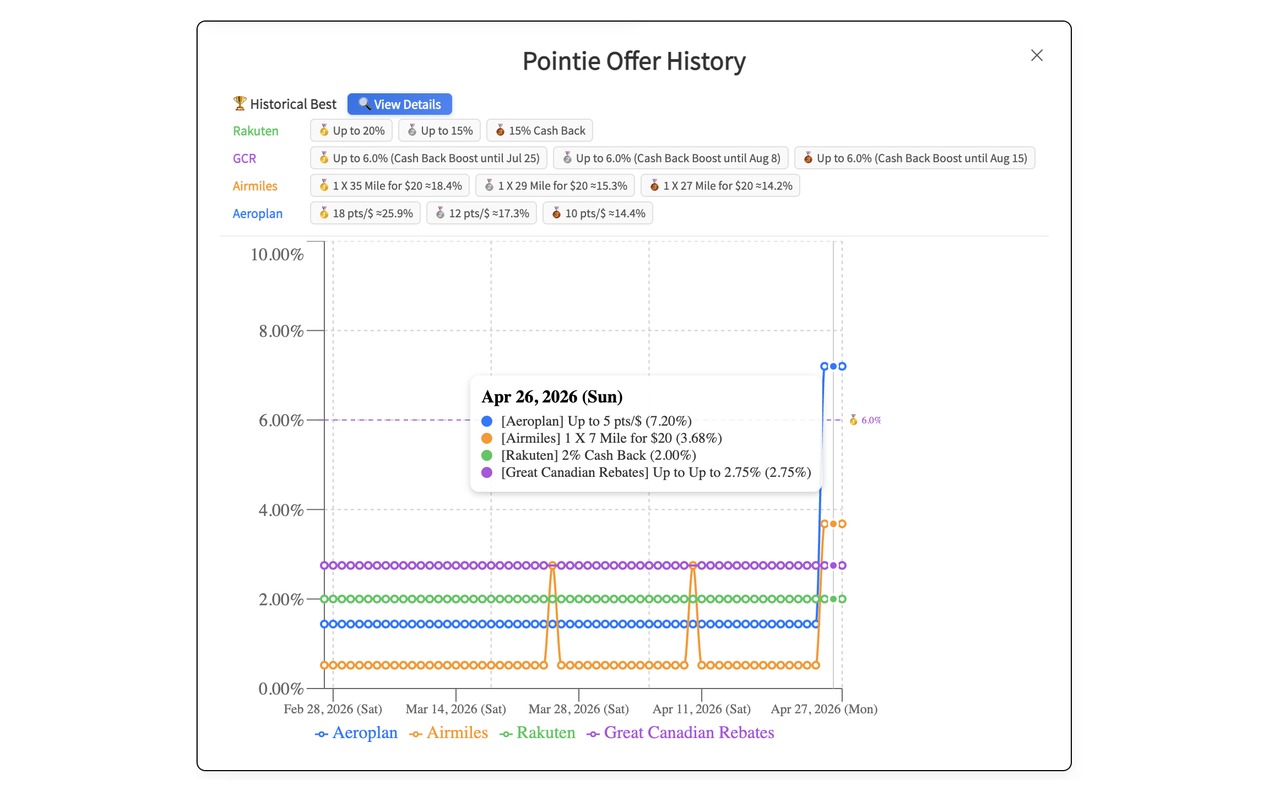This screenshot has width=1280, height=800.
Task: Close the Pointie Offer History dialog
Action: (1037, 55)
